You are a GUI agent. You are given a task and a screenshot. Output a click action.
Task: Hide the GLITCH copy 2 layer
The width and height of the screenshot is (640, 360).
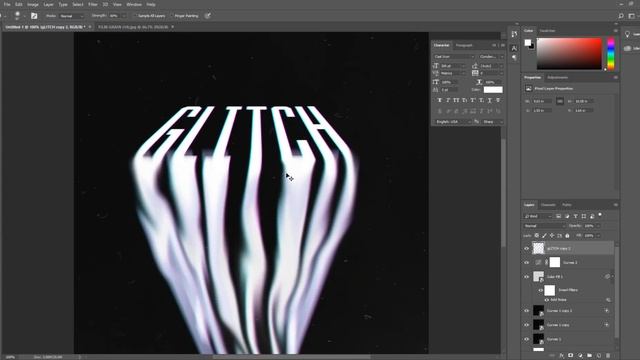point(526,248)
